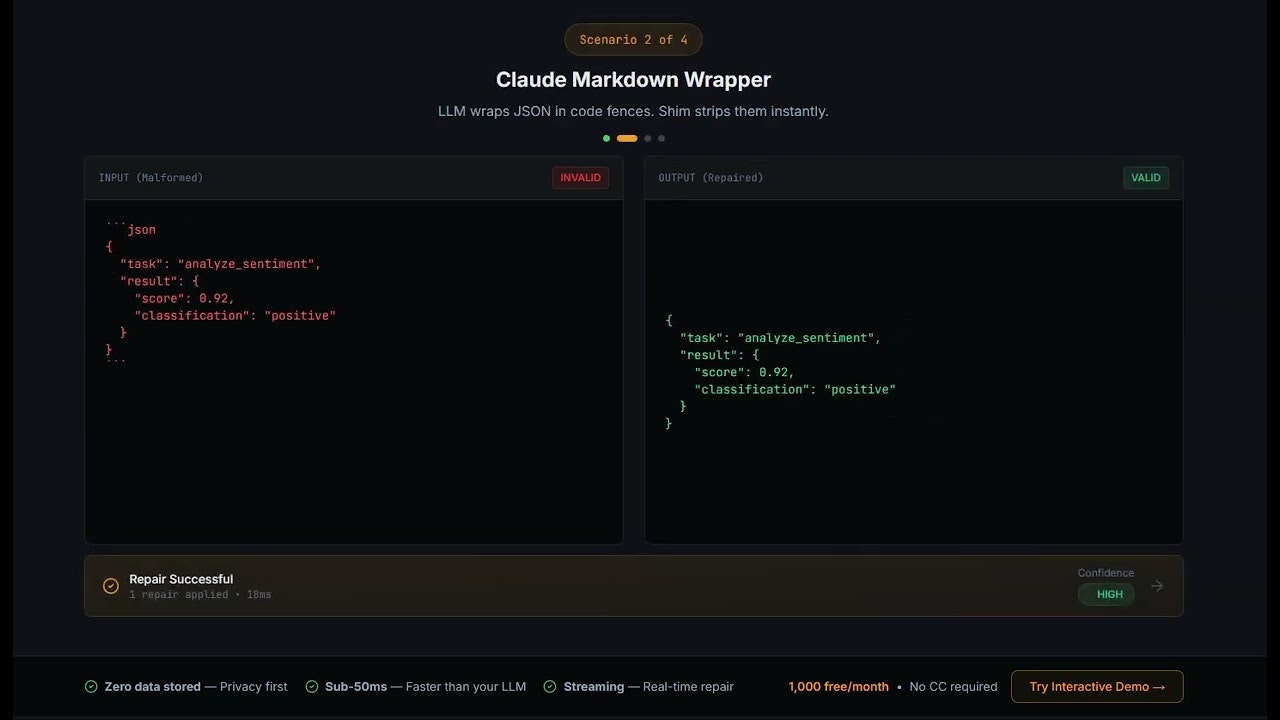Click the 'Zero data stored' text
This screenshot has height=720, width=1280.
point(153,687)
